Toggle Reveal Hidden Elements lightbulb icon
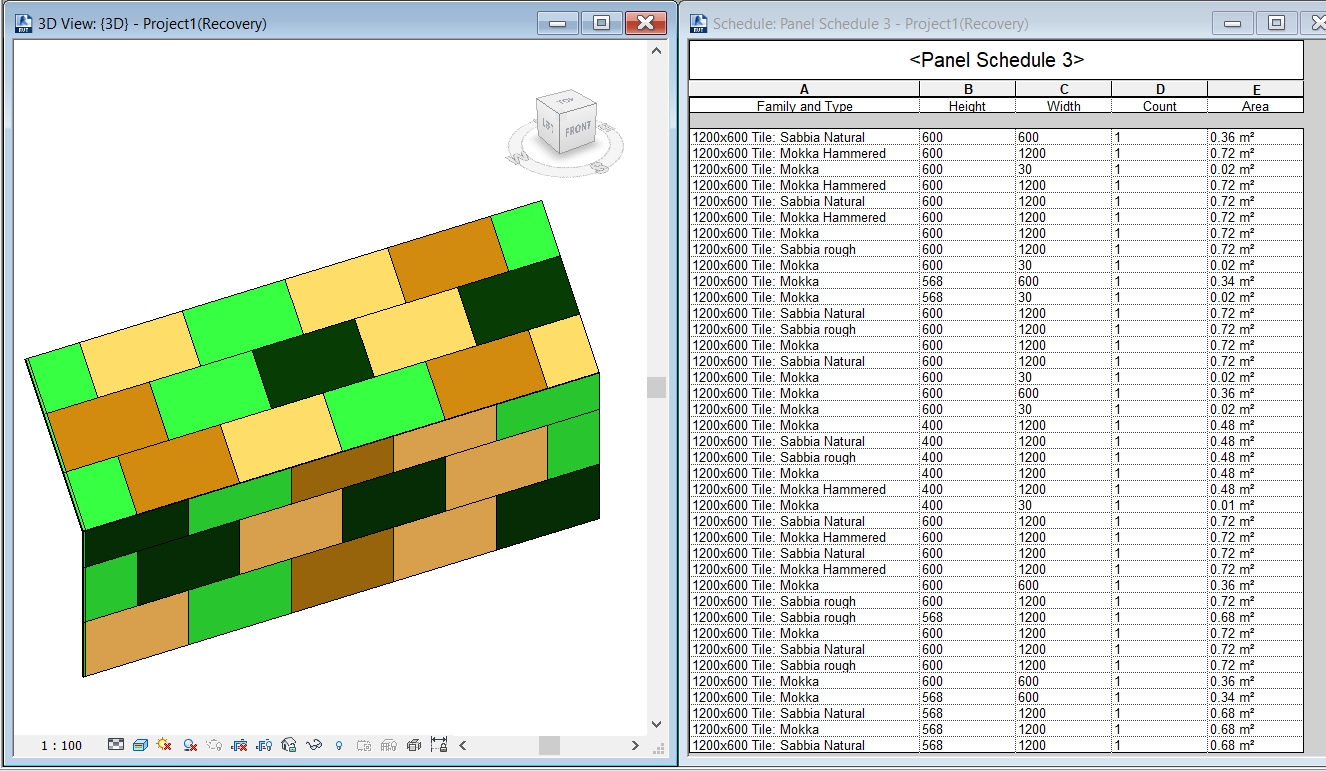The image size is (1326, 771). tap(339, 745)
